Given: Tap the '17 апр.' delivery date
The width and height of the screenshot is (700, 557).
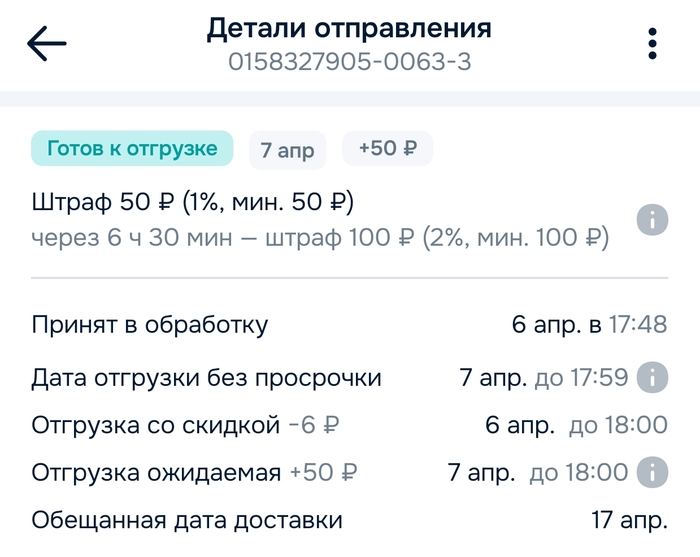Looking at the screenshot, I should click(629, 520).
